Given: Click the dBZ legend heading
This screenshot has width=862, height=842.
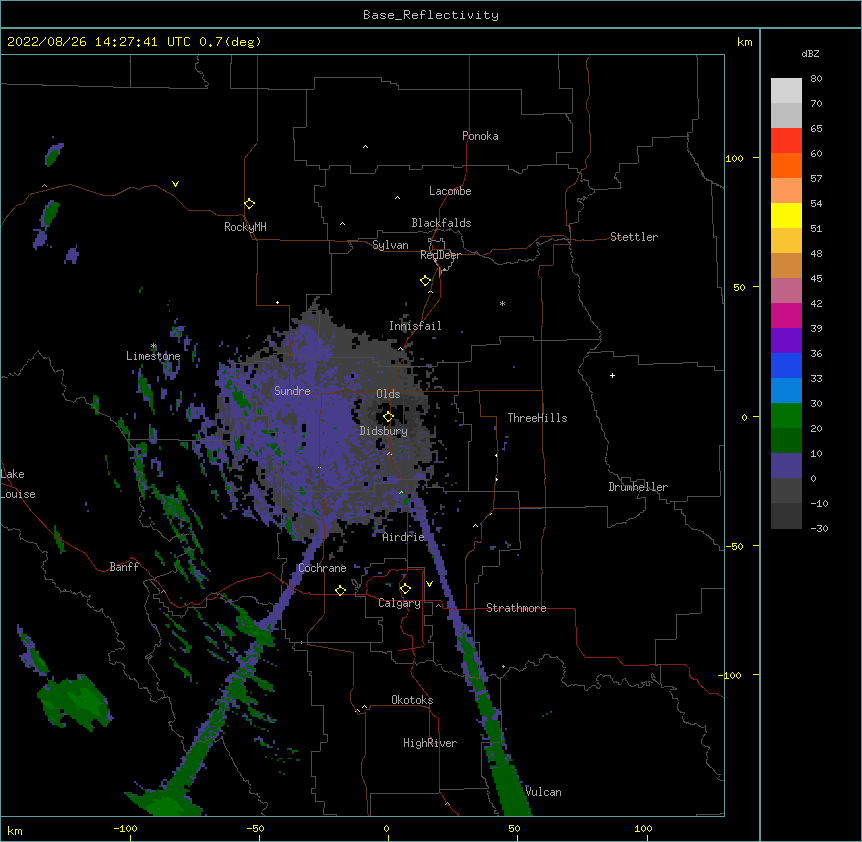Looking at the screenshot, I should 810,53.
